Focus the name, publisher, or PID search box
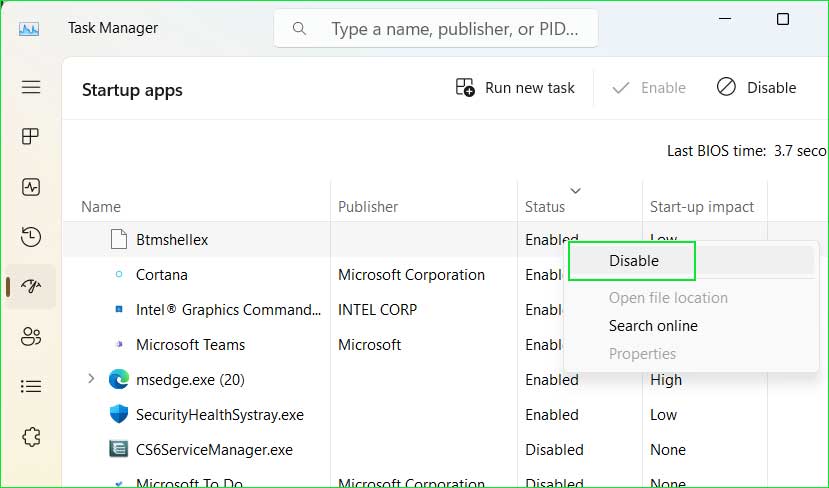The image size is (829, 488). pyautogui.click(x=436, y=29)
